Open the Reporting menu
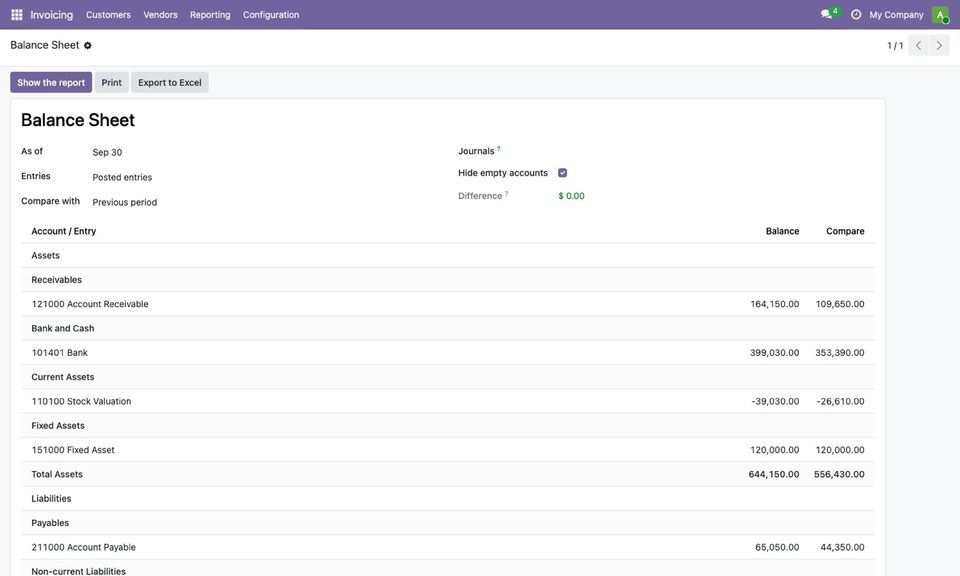Screen dimensions: 960x576 (210, 15)
